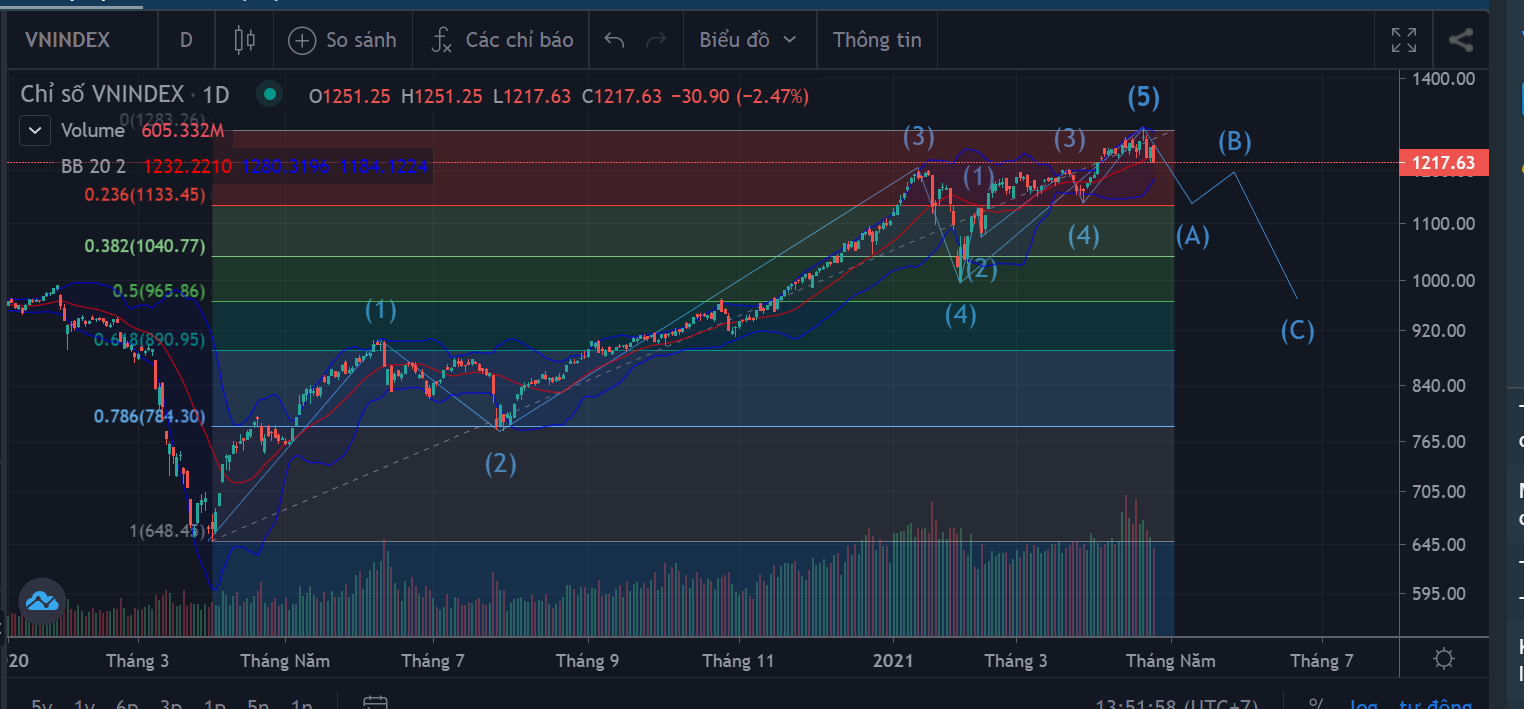Click the Tháng 11 date label

(x=738, y=661)
